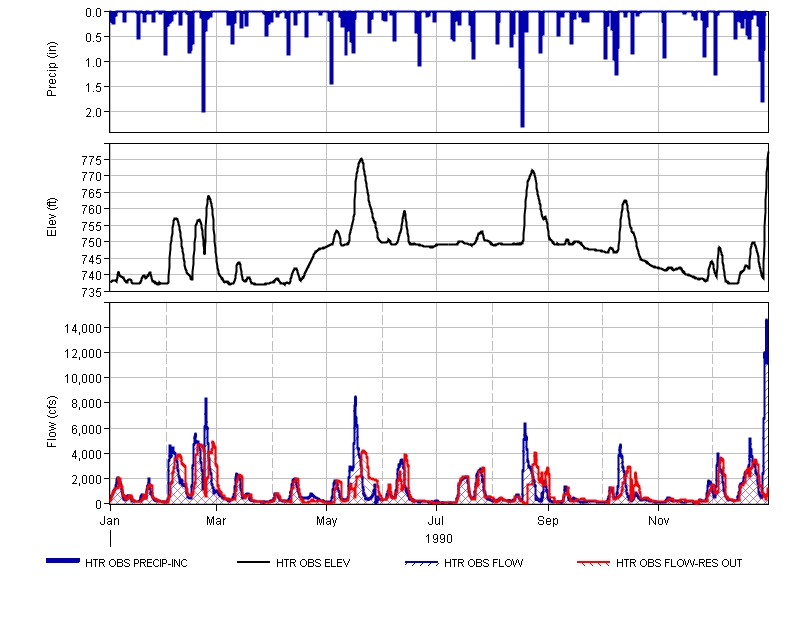Click the 775 elevation axis value
800x627 pixels.
[92, 160]
